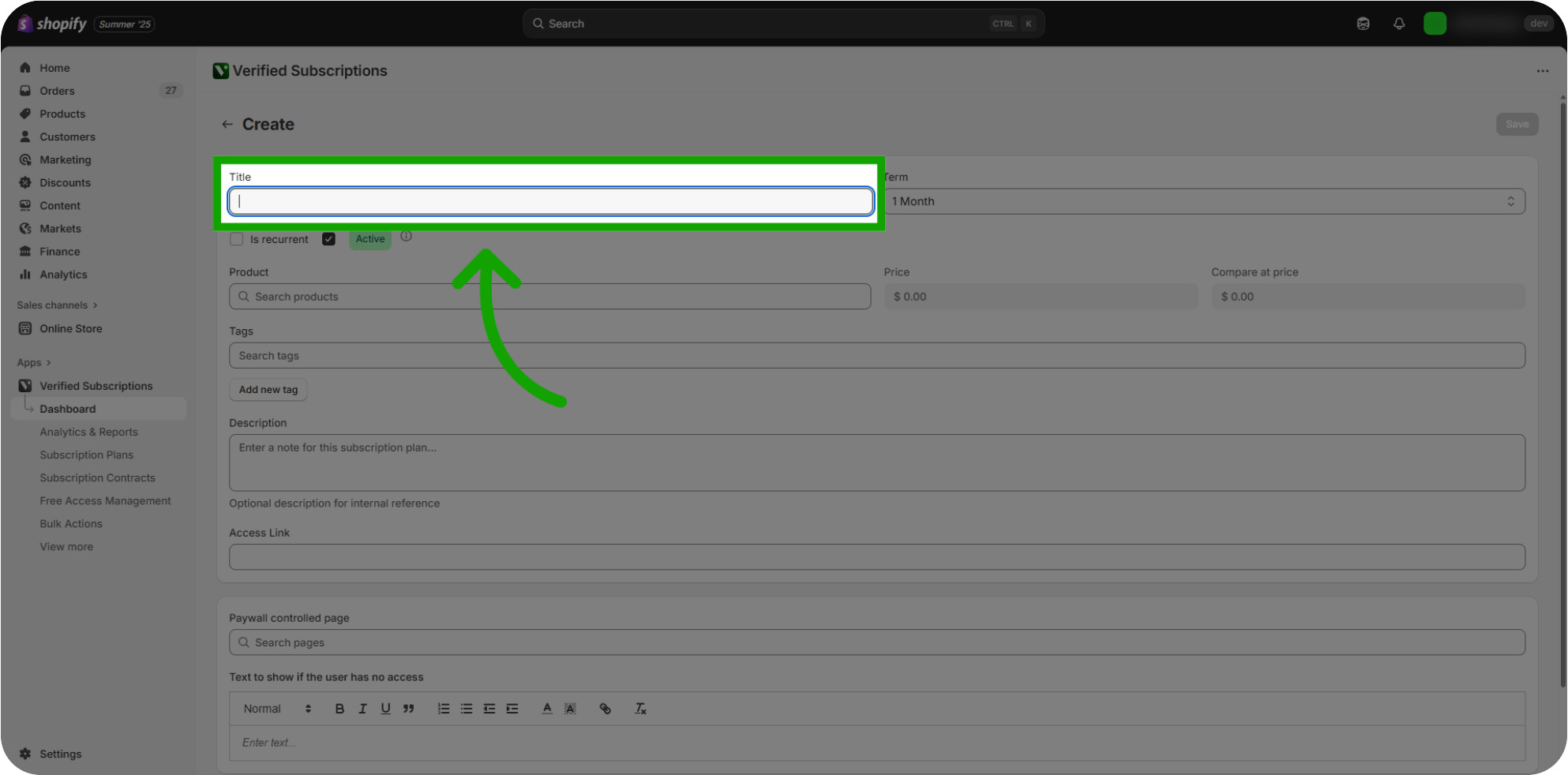Click the Discounts badge icon
This screenshot has height=775, width=1568.
coord(25,182)
